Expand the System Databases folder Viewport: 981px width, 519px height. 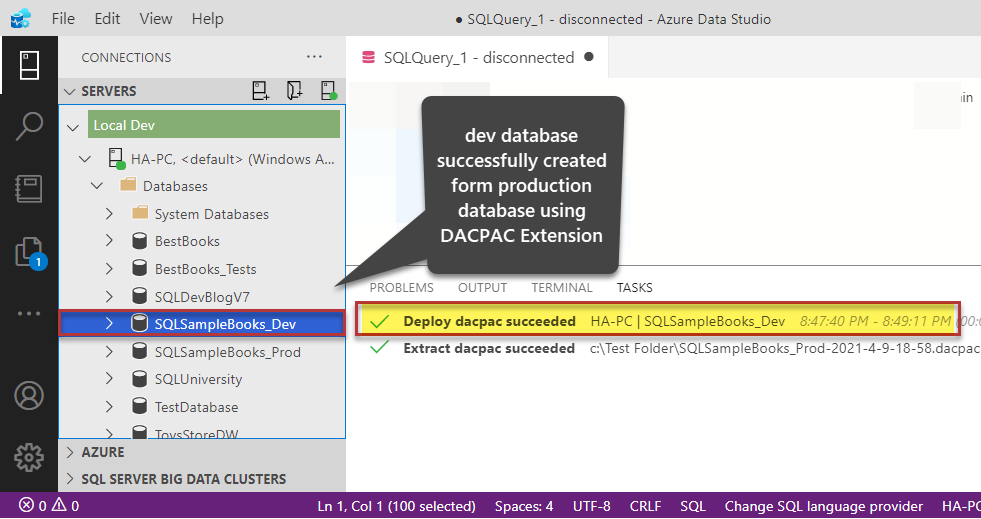[109, 213]
